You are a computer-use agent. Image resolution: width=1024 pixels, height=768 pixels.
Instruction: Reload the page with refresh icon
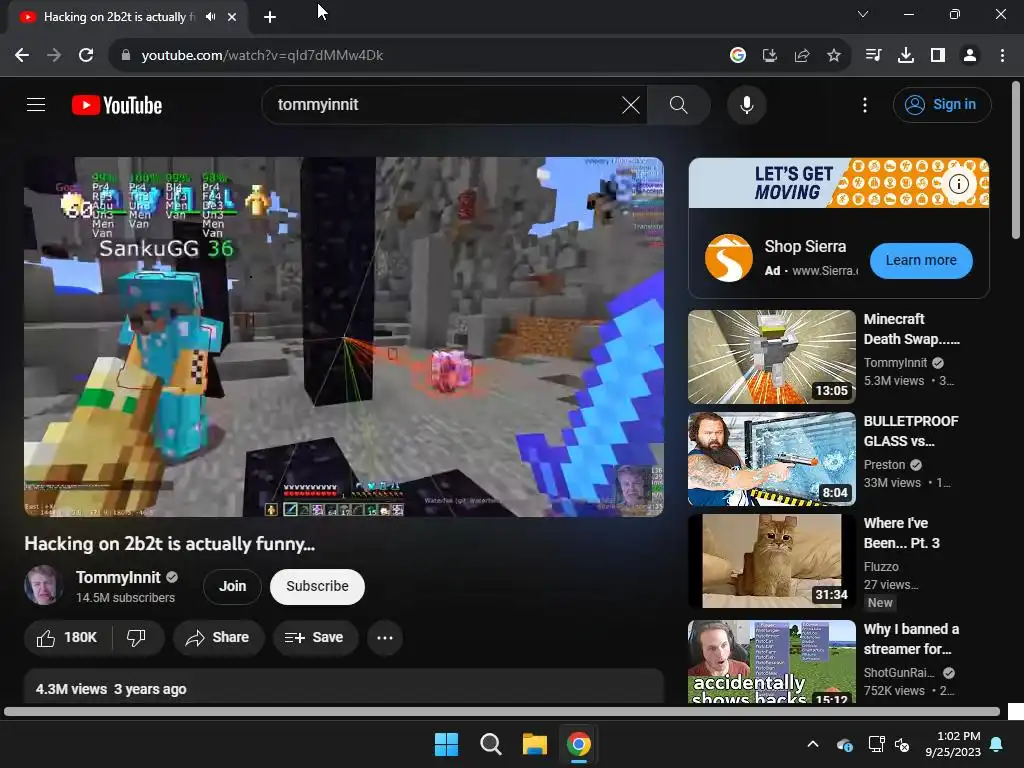(x=86, y=56)
